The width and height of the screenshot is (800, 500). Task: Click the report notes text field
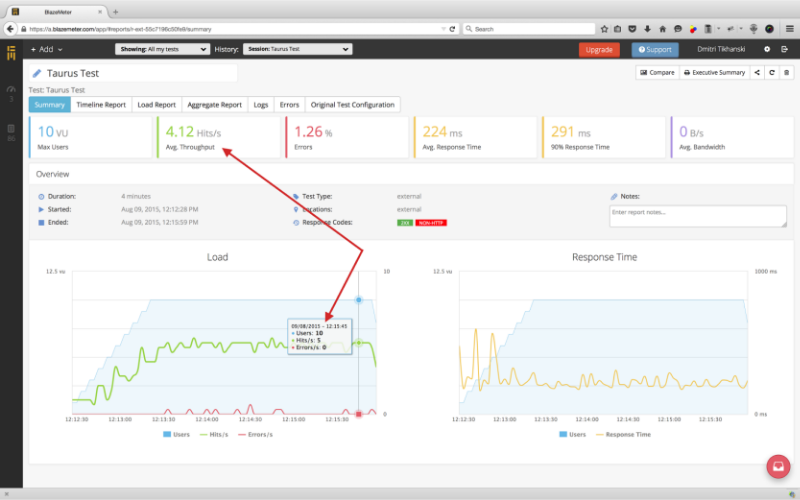coord(698,216)
